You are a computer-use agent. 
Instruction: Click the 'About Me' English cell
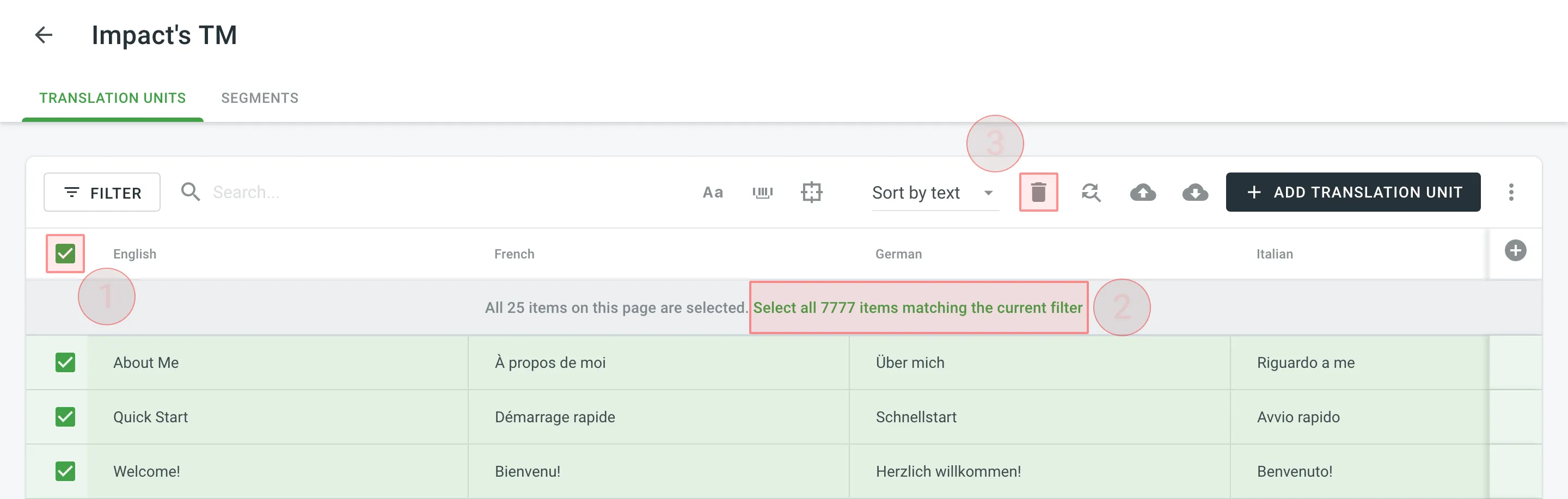(278, 363)
